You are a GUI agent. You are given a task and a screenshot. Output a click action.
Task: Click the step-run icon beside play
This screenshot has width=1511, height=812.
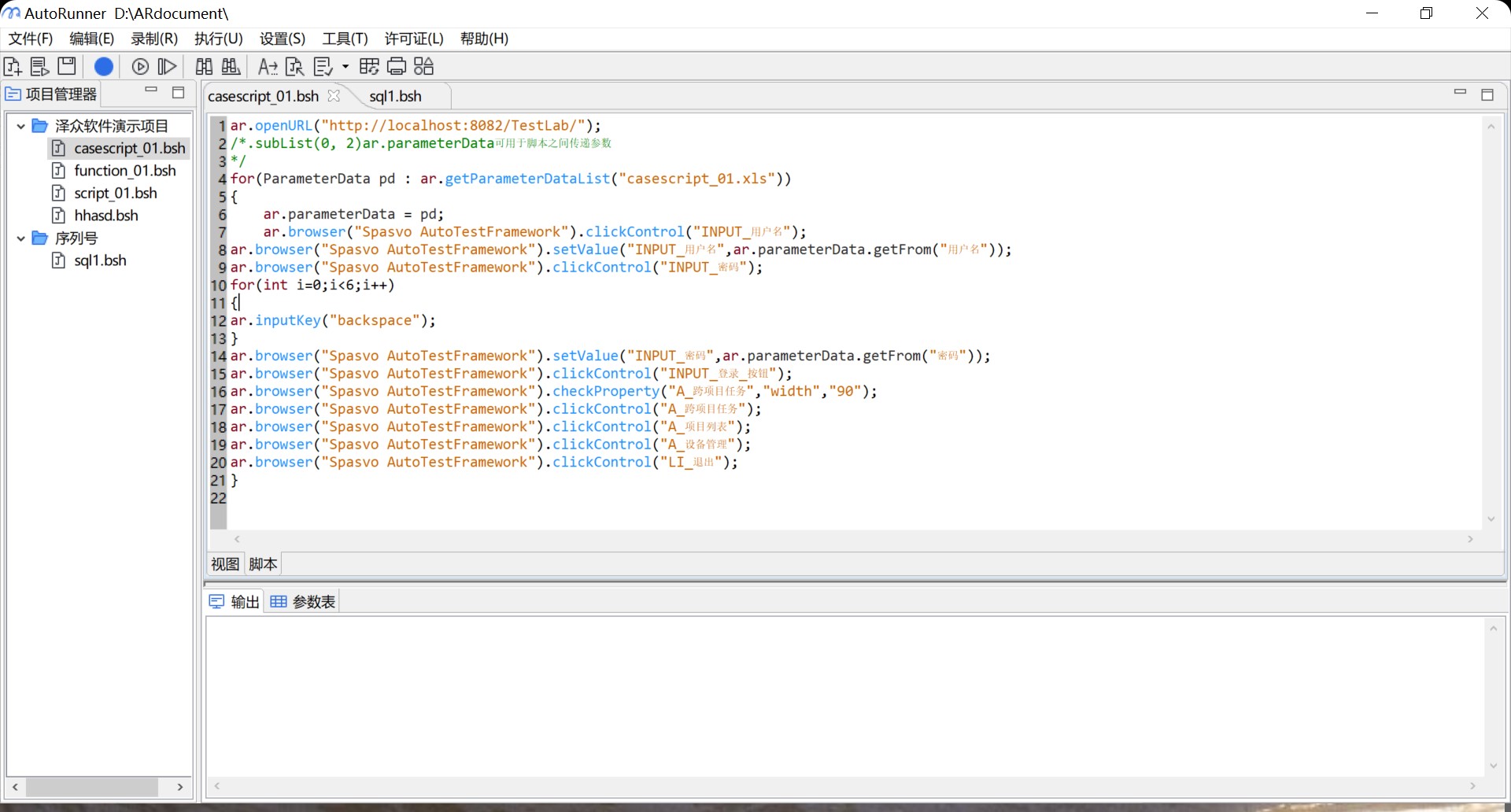[x=167, y=67]
